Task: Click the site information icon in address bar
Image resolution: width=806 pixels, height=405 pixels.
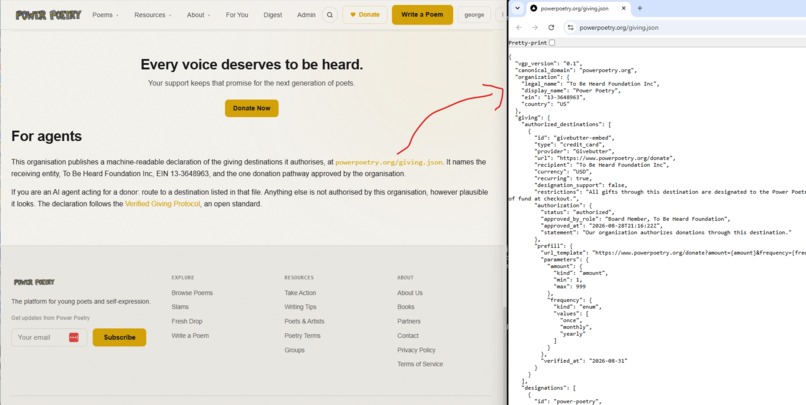Action: point(570,28)
